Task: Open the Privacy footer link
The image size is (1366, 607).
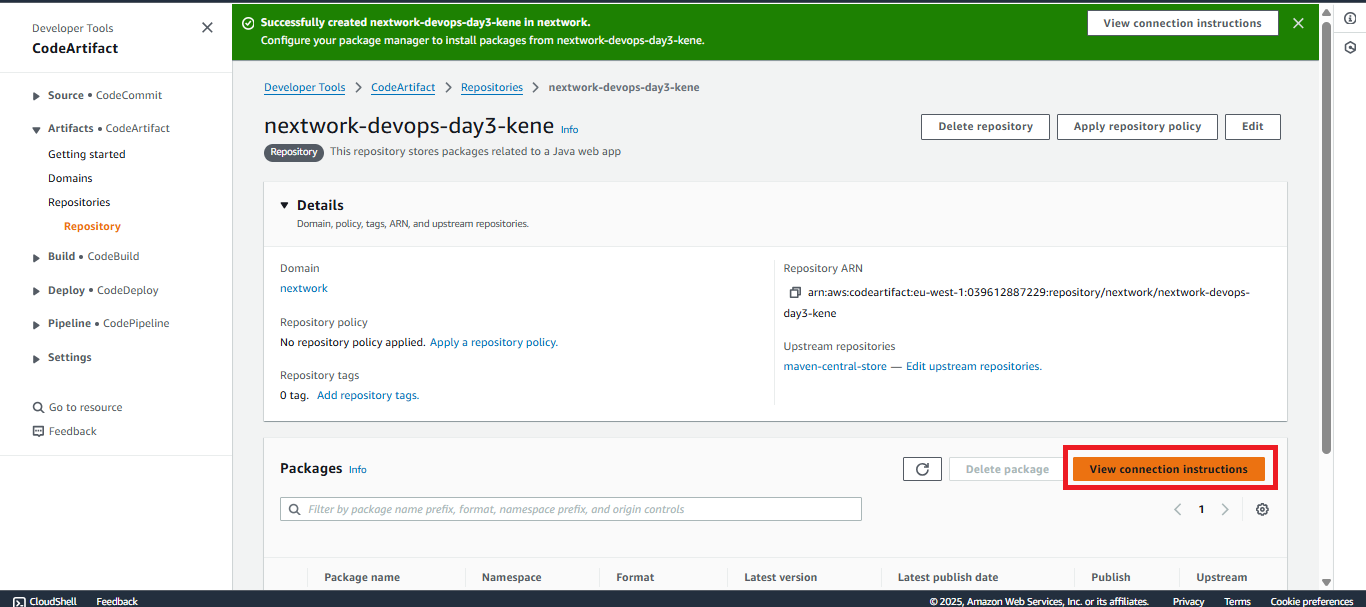Action: (x=1189, y=601)
